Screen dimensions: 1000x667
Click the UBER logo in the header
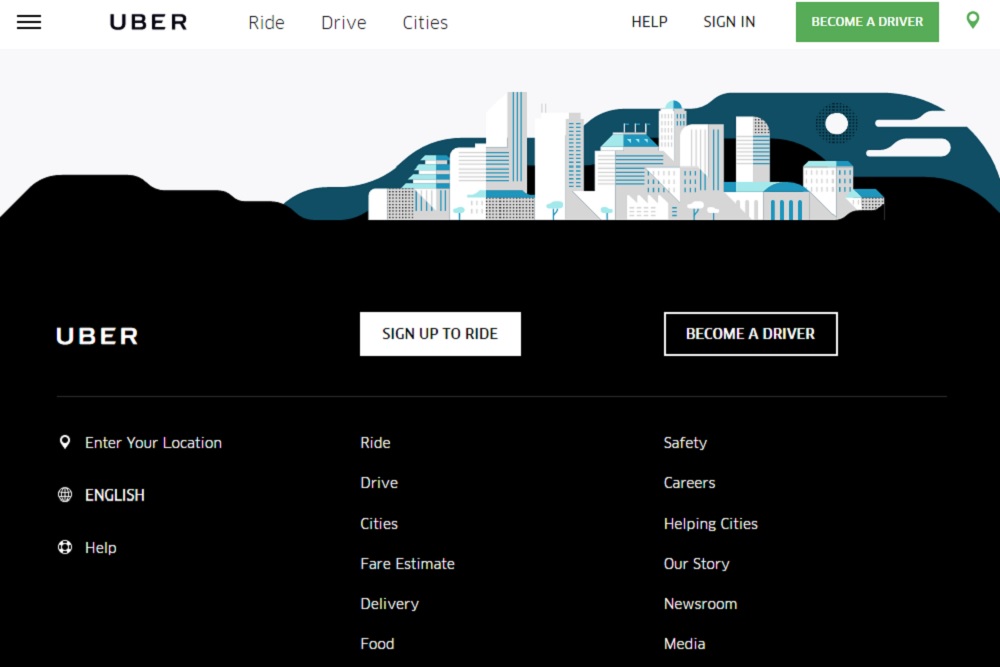pos(148,22)
